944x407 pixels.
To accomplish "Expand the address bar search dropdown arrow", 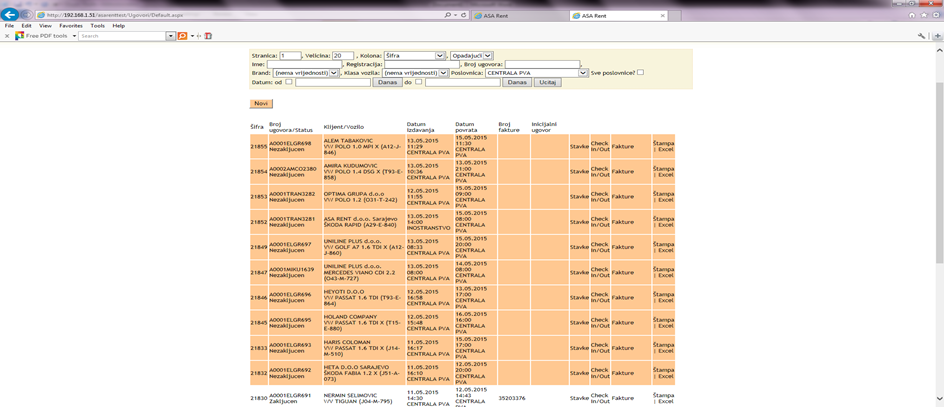I will click(x=456, y=15).
